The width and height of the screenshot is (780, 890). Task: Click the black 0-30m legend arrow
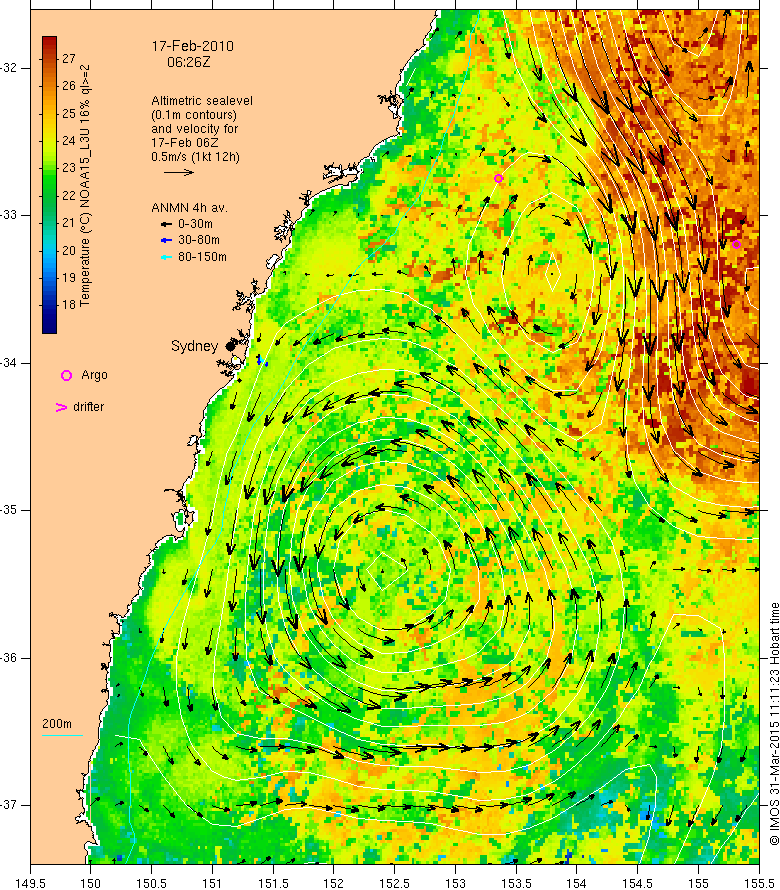tap(166, 224)
